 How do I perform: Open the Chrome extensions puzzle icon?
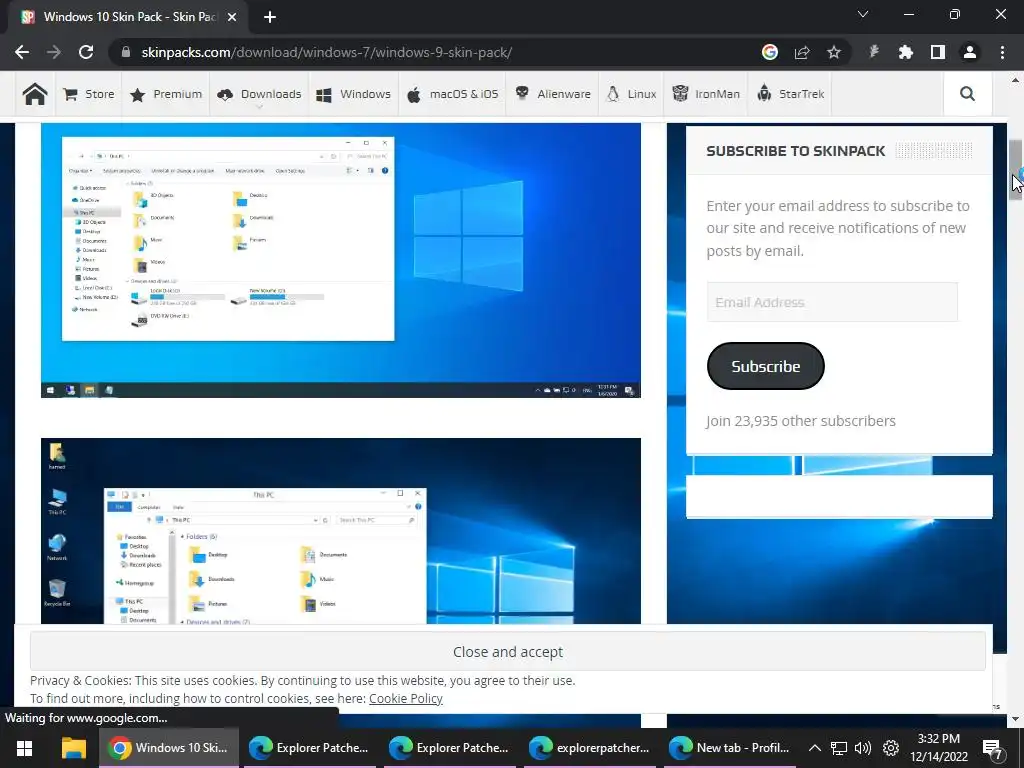(x=906, y=52)
